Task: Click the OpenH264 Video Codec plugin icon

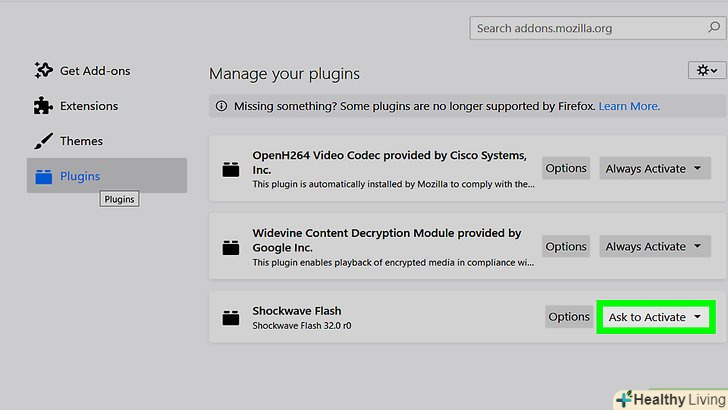Action: [x=232, y=169]
